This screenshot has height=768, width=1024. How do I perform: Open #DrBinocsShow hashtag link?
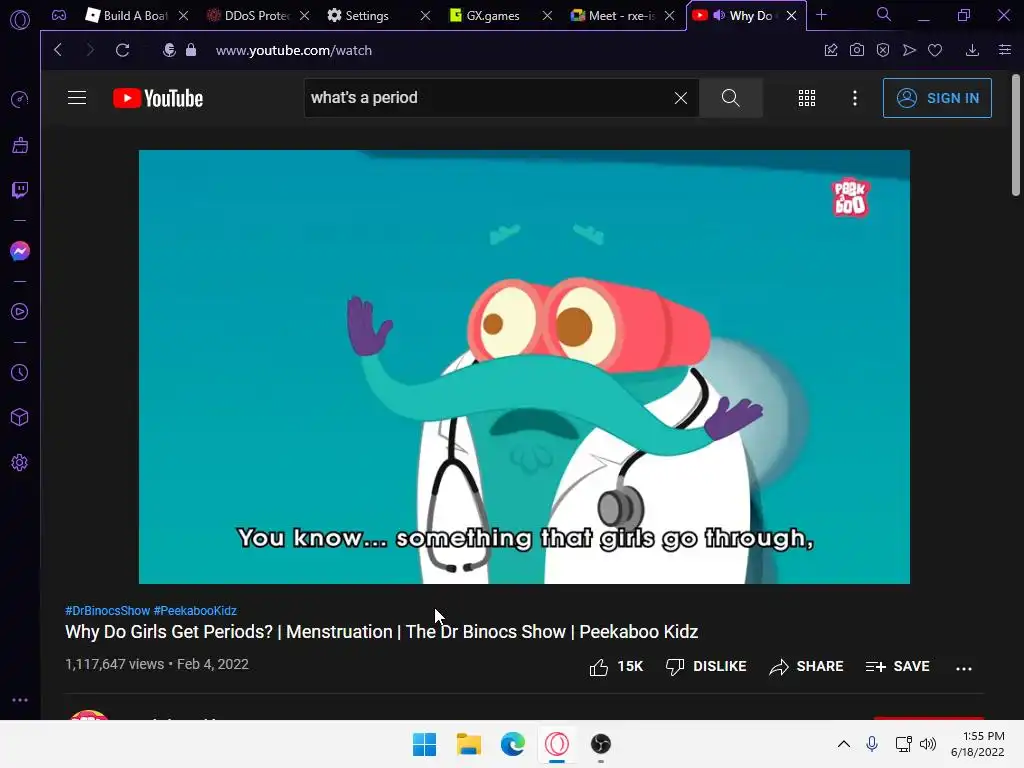point(108,611)
